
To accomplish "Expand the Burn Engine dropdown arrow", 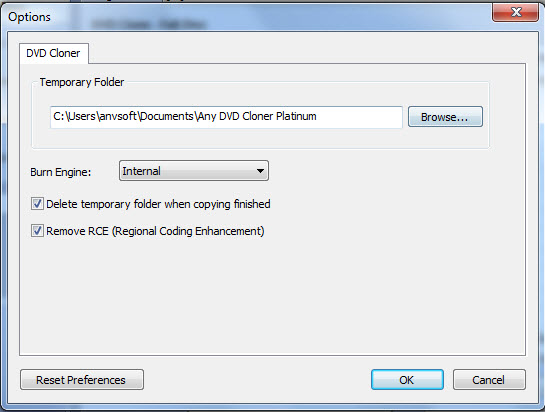I will click(x=260, y=171).
